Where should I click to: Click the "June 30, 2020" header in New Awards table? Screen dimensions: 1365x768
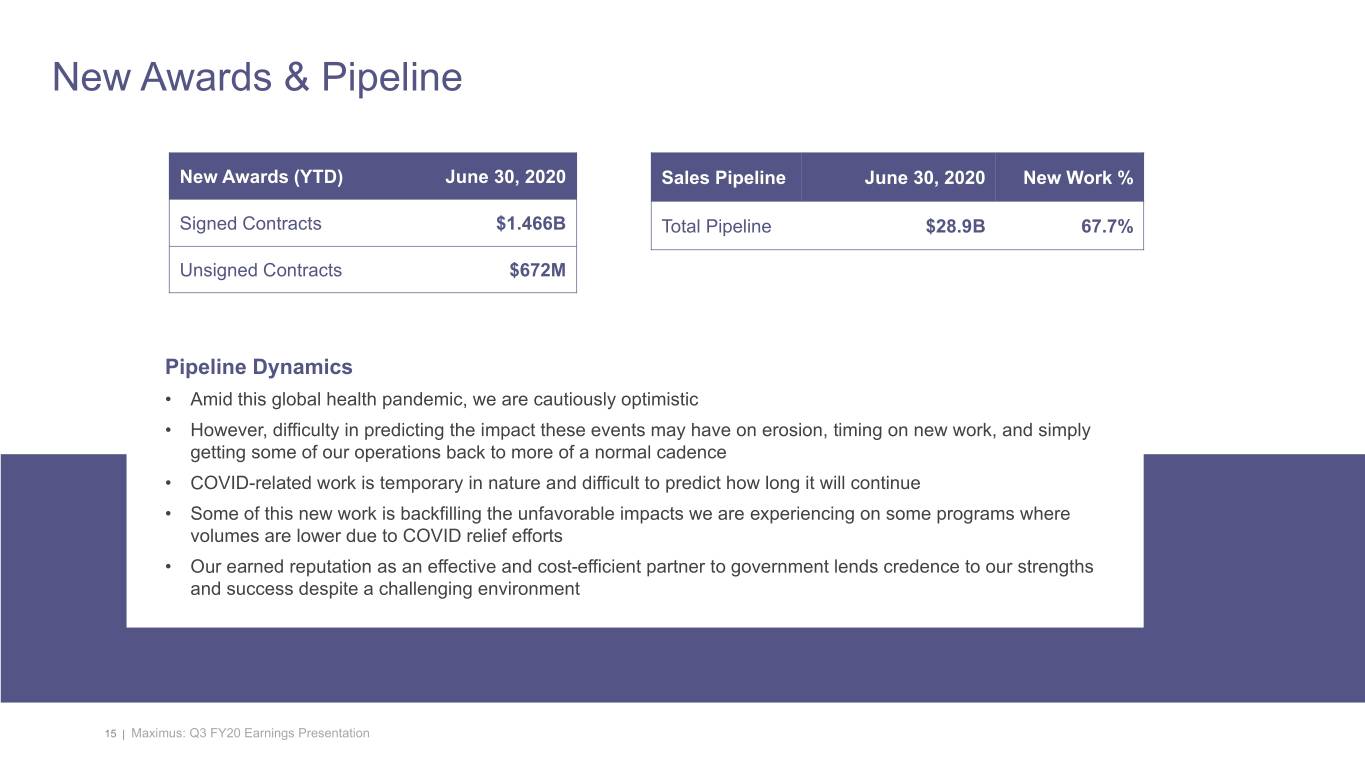click(505, 177)
